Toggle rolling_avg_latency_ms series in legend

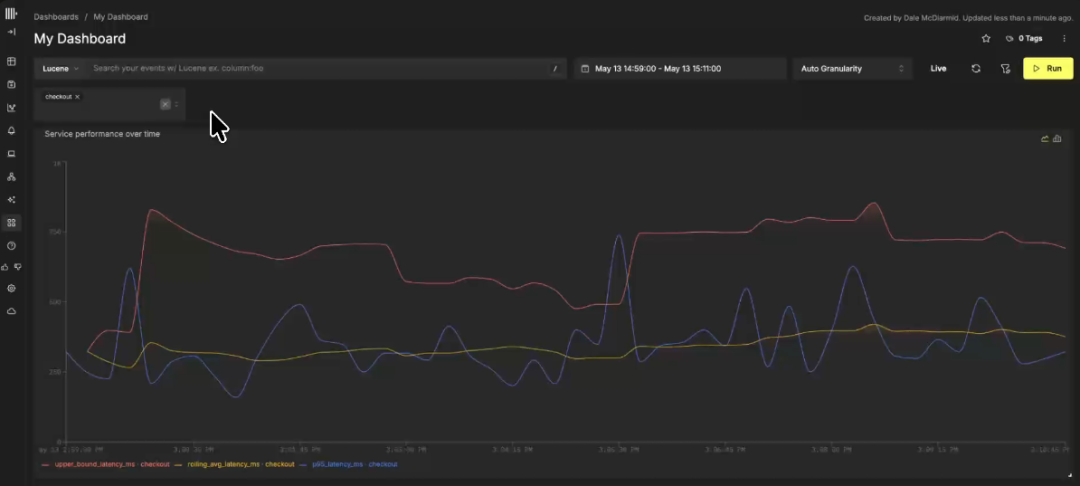(x=235, y=464)
